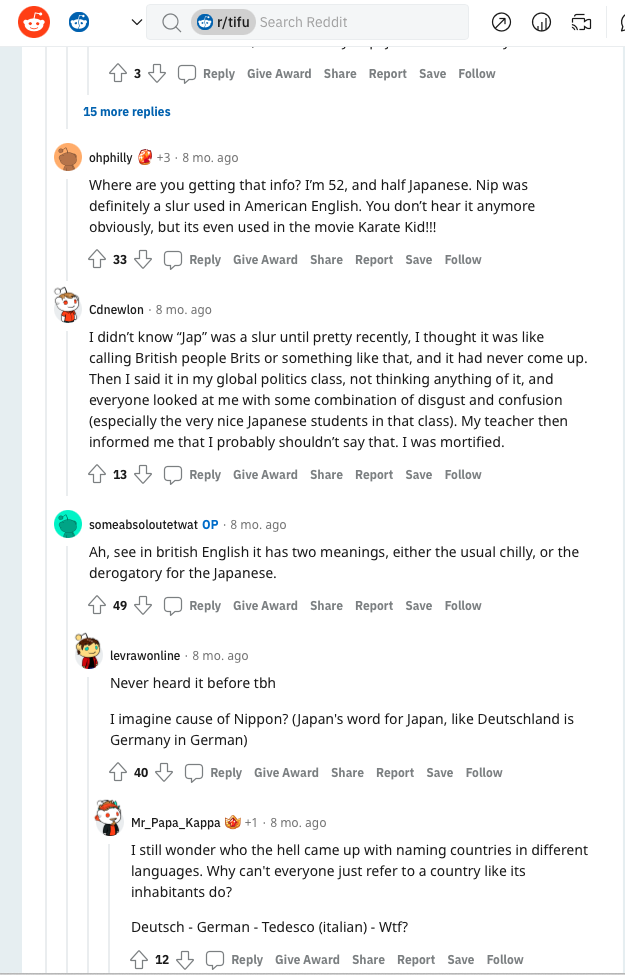Expand 15 more replies
625x975 pixels.
click(127, 111)
